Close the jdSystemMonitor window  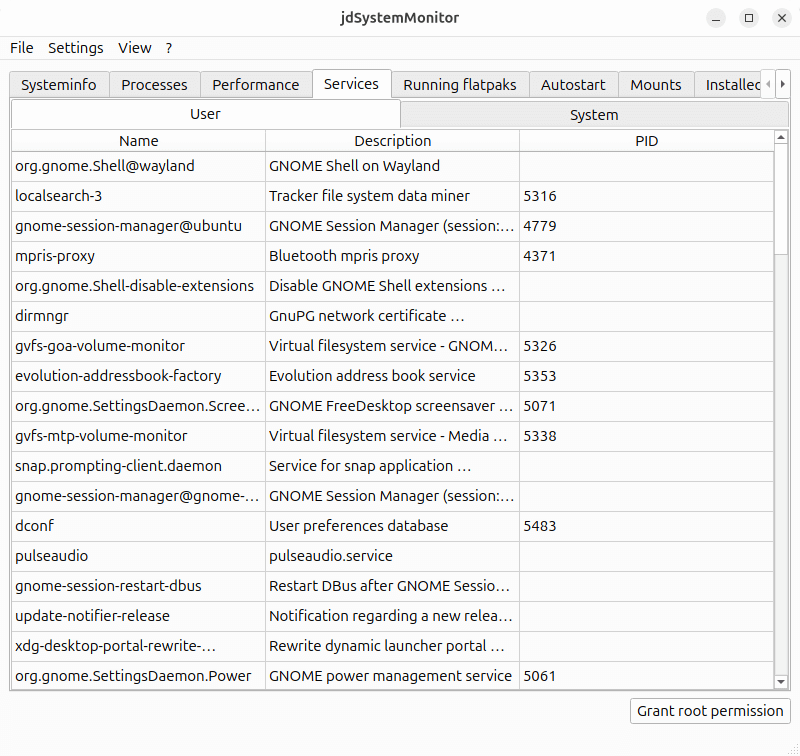coord(782,18)
